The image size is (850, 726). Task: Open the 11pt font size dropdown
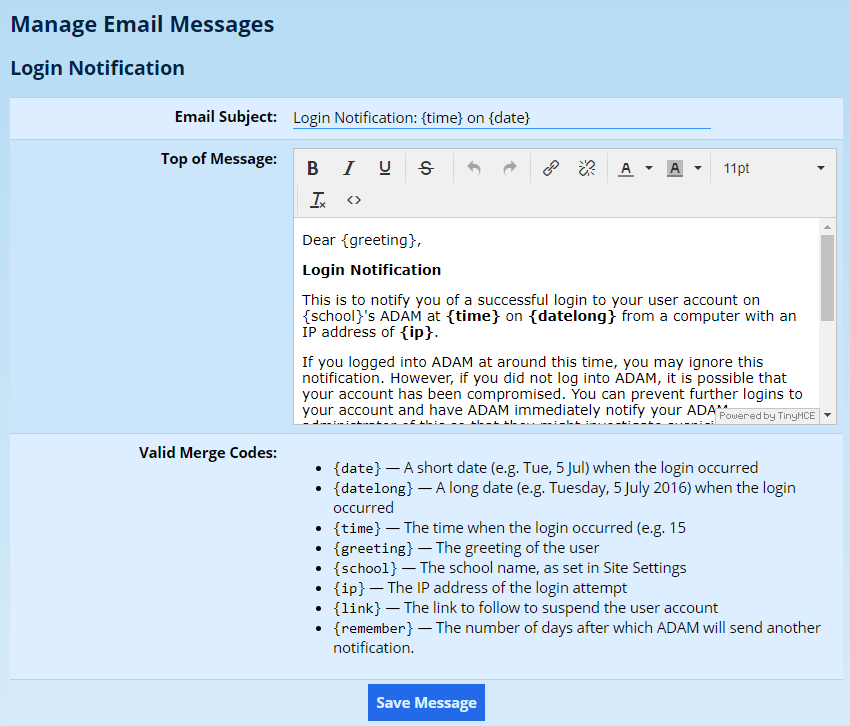[773, 168]
